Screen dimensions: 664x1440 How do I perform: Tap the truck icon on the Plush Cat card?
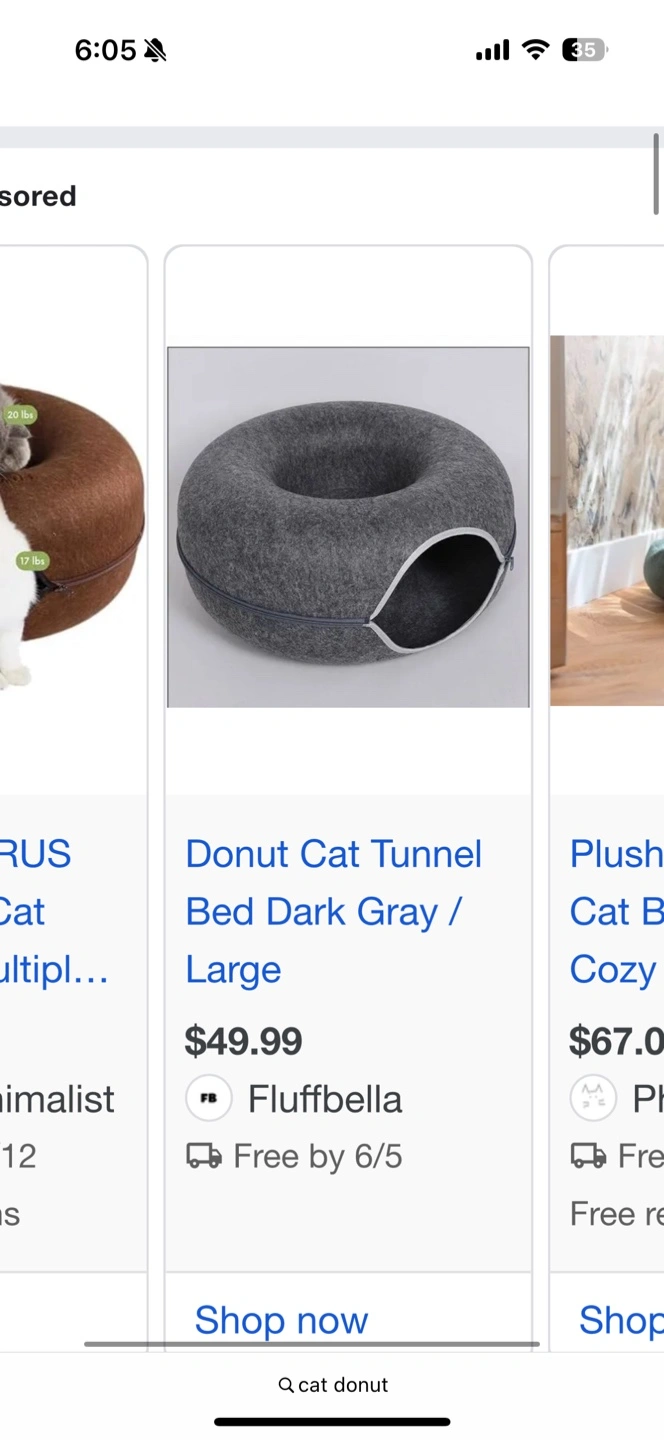click(x=588, y=1157)
